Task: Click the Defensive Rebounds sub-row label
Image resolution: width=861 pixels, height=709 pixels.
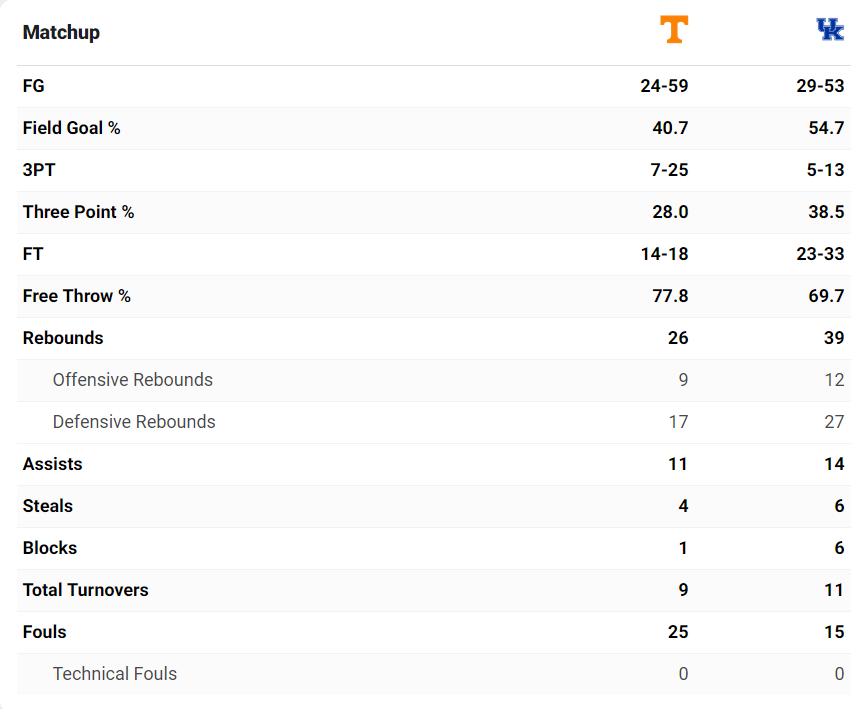Action: 134,422
